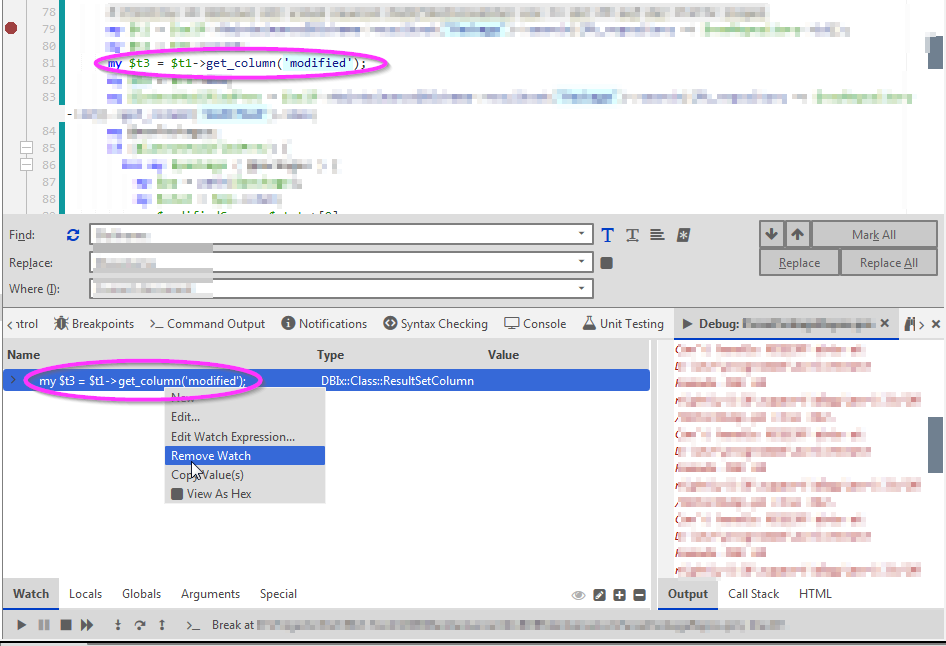946x646 pixels.
Task: Remove selected watch with the minus icon
Action: pyautogui.click(x=640, y=594)
